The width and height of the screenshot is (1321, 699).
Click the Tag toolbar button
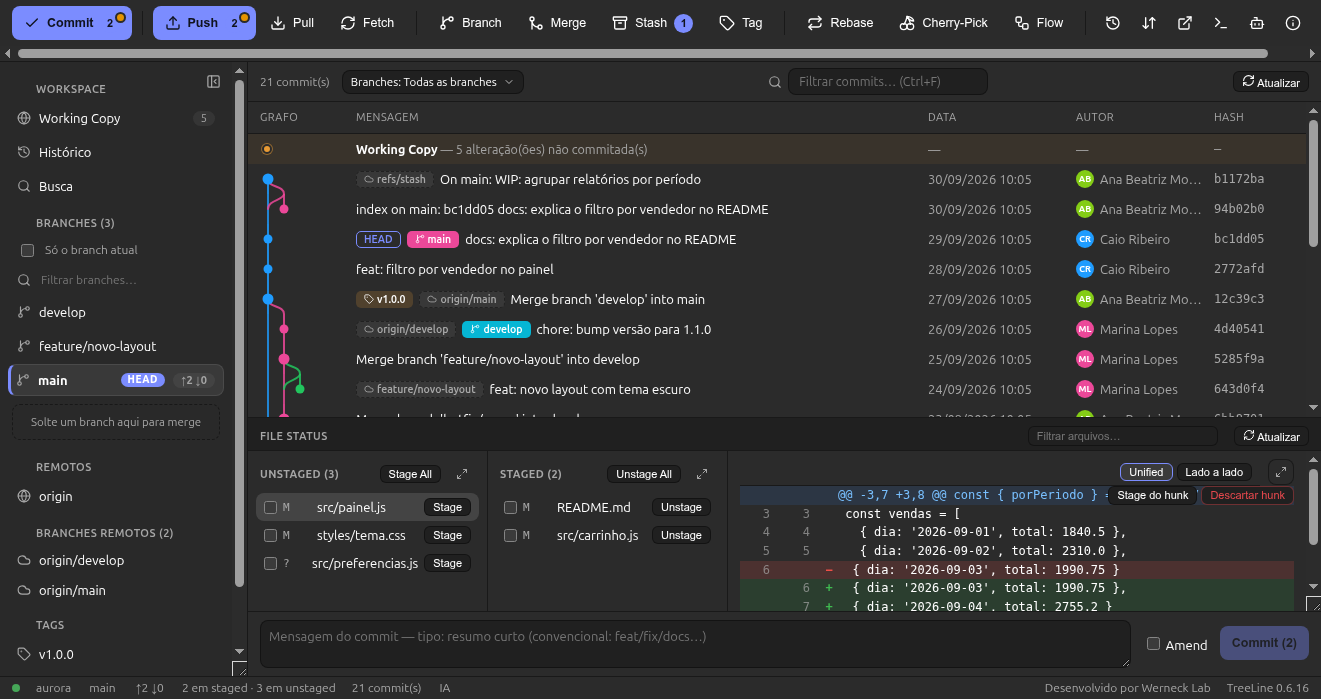(x=741, y=23)
